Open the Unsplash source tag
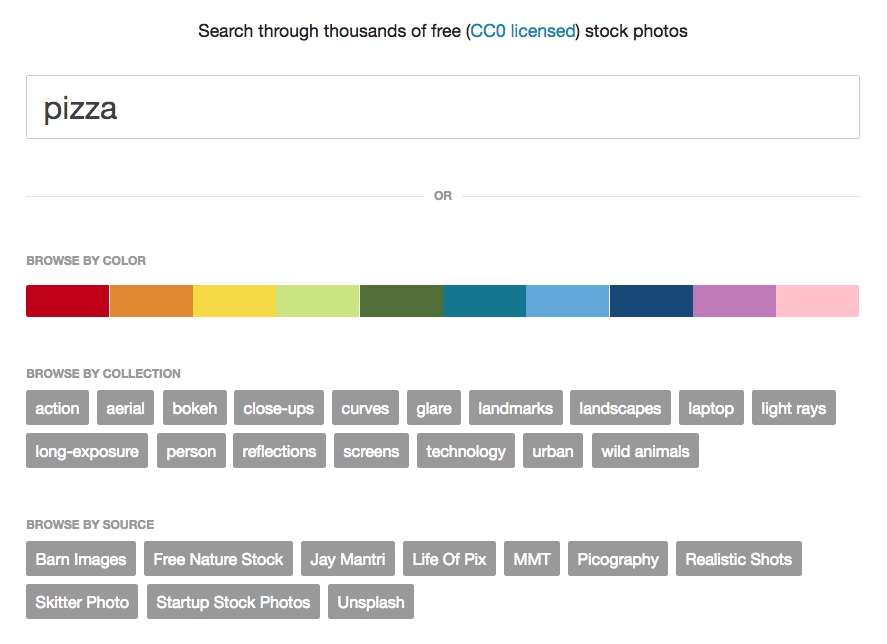 371,602
